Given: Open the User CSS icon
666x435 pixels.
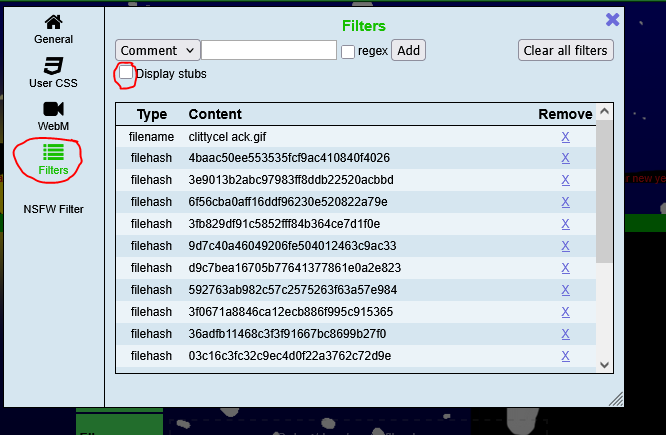Looking at the screenshot, I should (x=53, y=66).
